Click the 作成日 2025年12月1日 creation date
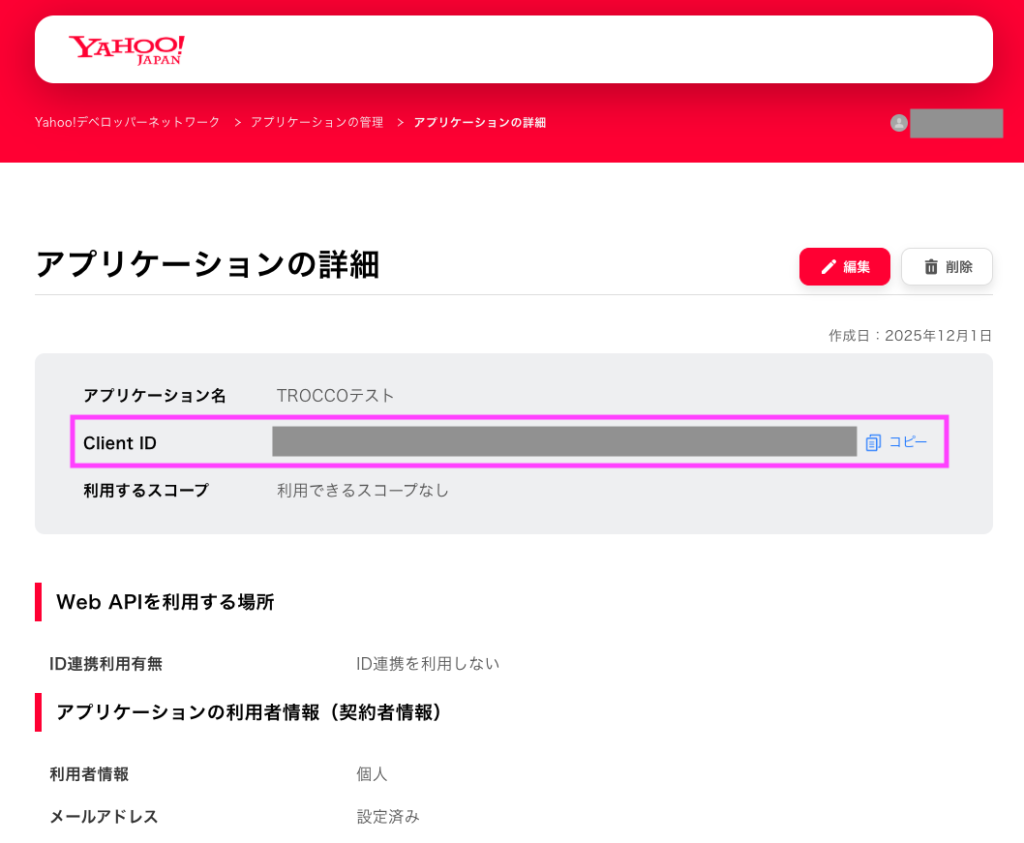This screenshot has height=843, width=1024. click(x=910, y=335)
